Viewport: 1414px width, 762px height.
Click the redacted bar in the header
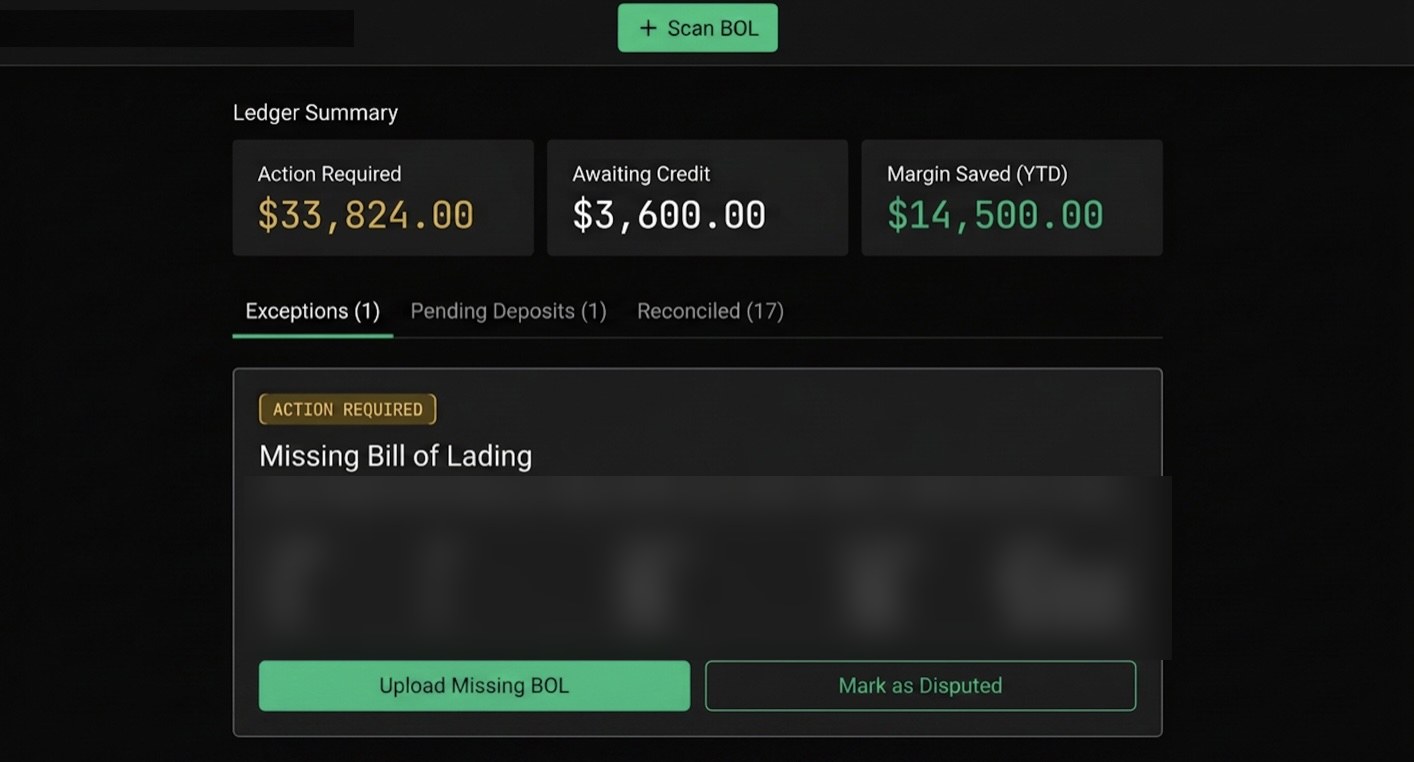[176, 28]
